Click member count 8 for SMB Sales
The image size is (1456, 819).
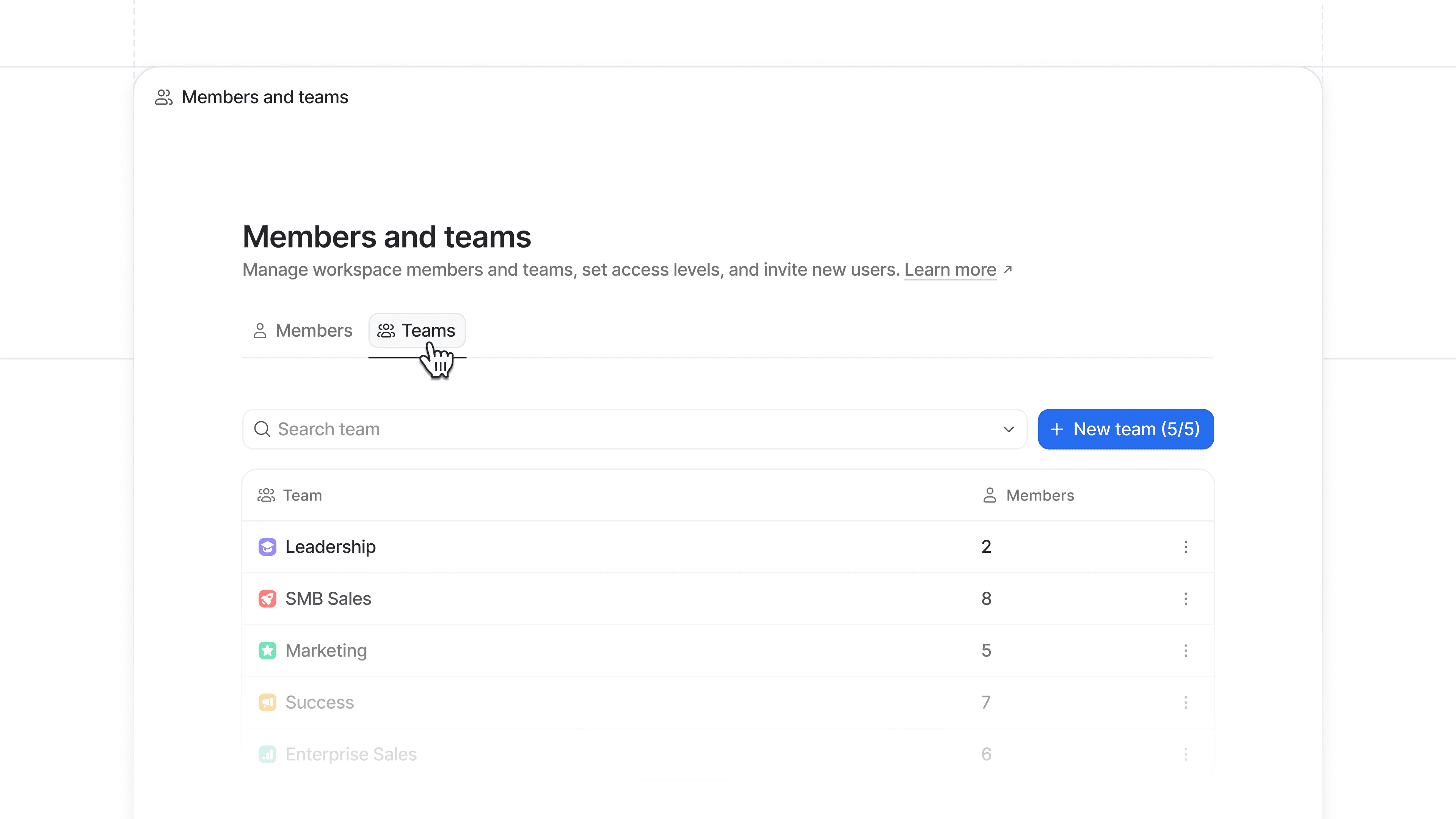click(x=986, y=599)
